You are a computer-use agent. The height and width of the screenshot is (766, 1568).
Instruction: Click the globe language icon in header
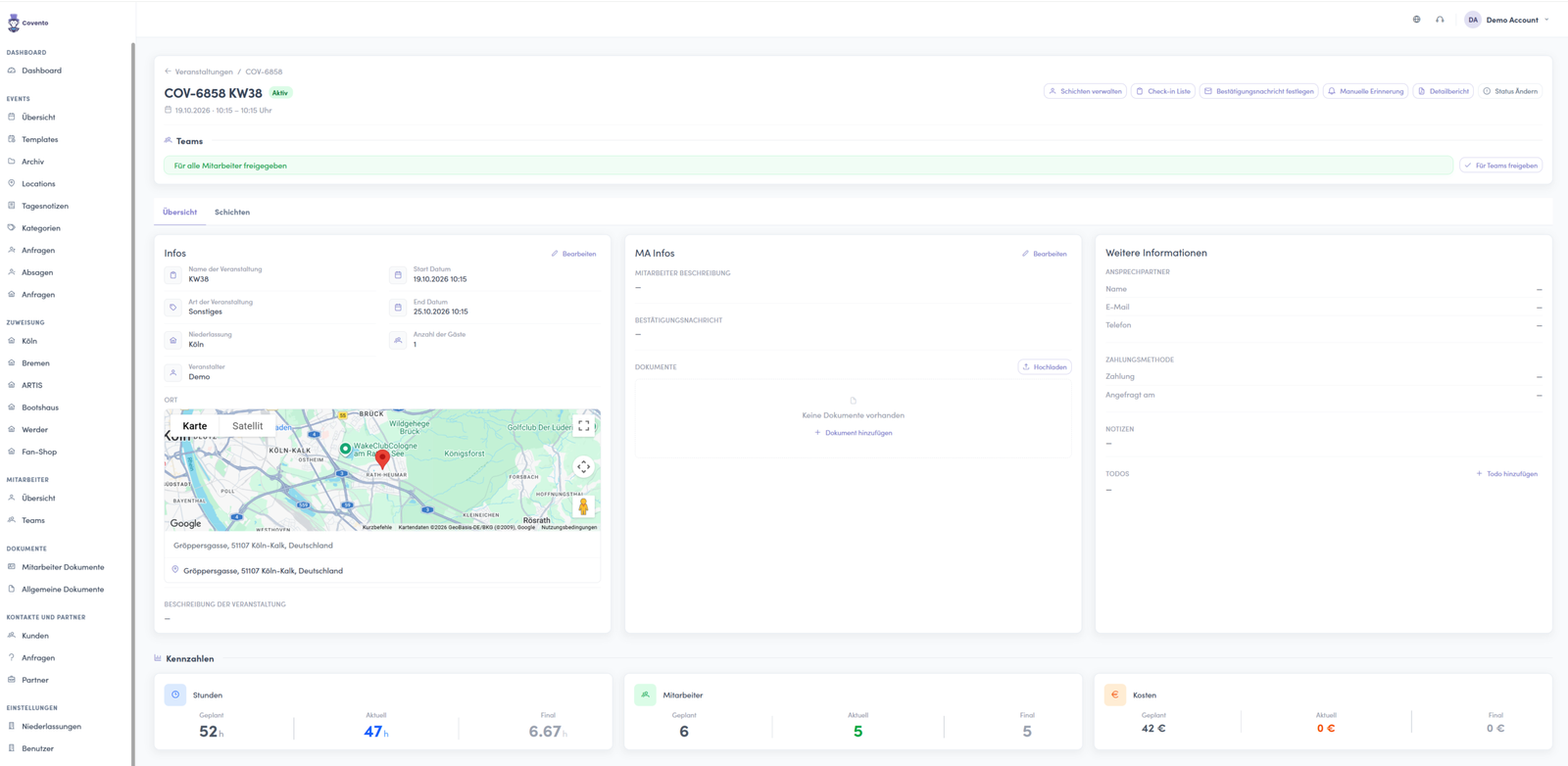[1416, 20]
